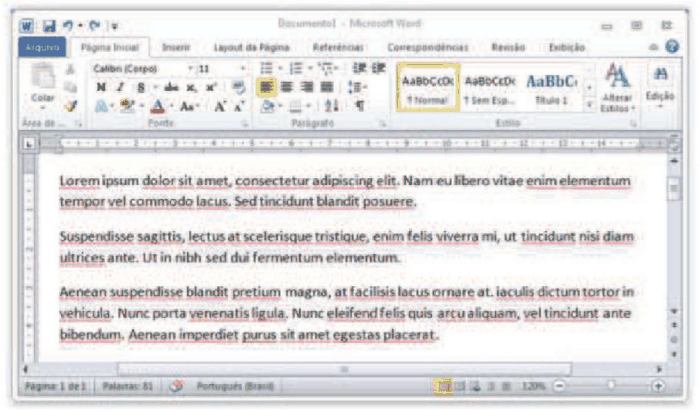Click the Format Painter brush icon
699x412 pixels.
tap(70, 106)
